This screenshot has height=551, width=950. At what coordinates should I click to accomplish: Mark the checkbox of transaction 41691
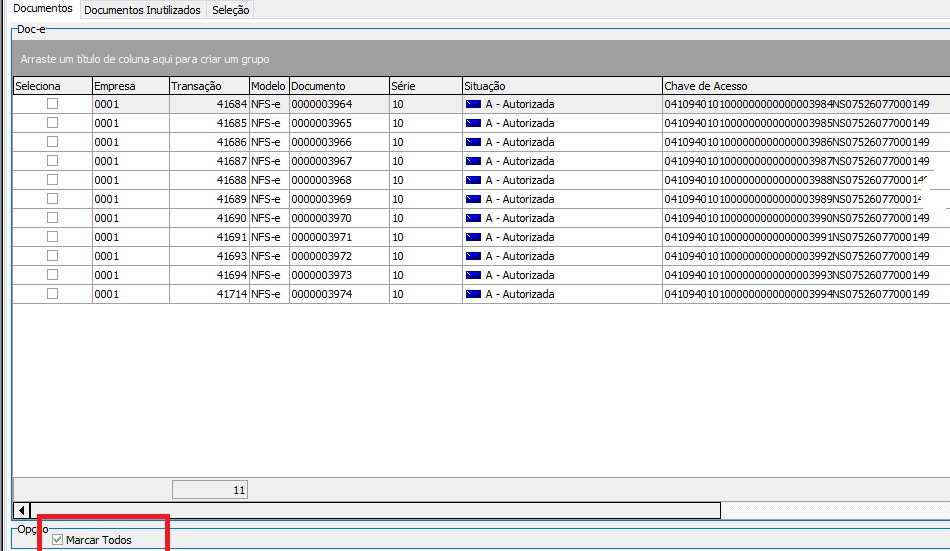pyautogui.click(x=53, y=236)
